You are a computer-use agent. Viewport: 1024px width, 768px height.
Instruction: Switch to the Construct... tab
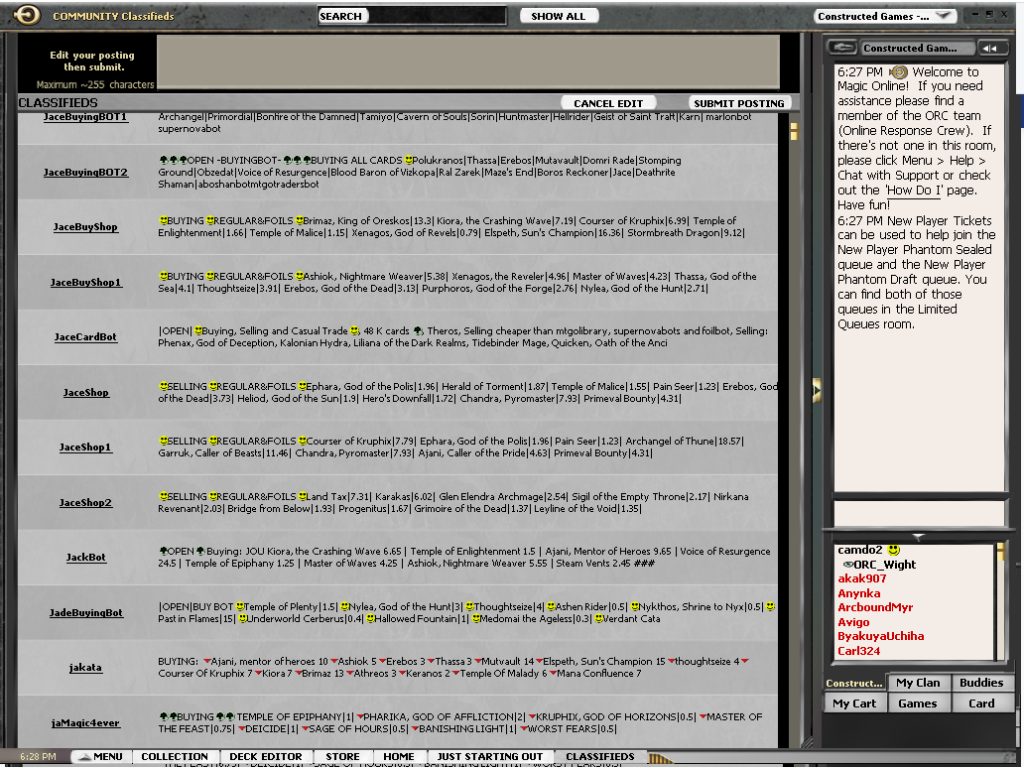pyautogui.click(x=854, y=683)
